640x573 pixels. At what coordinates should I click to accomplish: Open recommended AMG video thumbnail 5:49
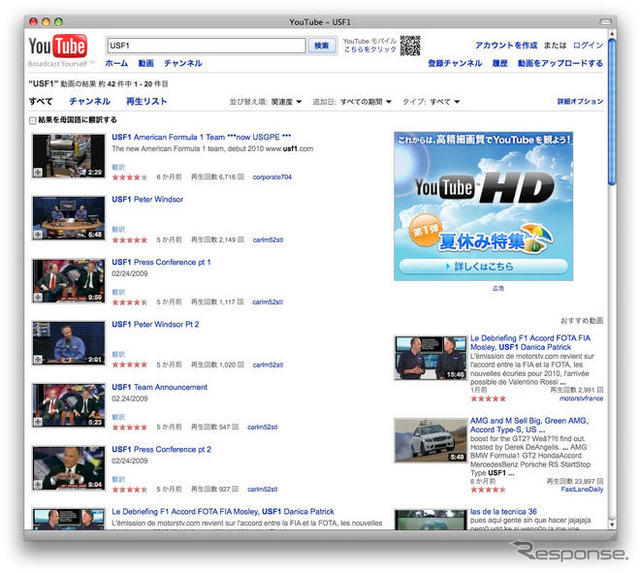(x=430, y=440)
